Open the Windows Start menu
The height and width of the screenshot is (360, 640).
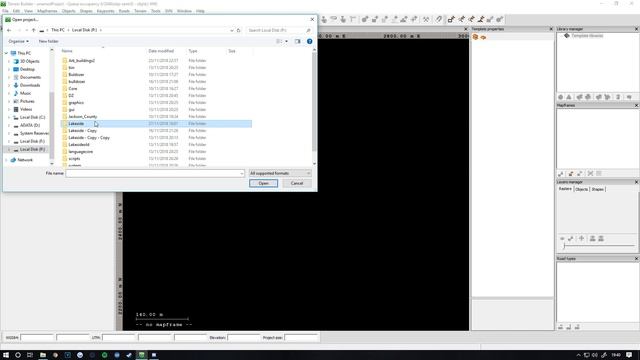(x=6, y=355)
